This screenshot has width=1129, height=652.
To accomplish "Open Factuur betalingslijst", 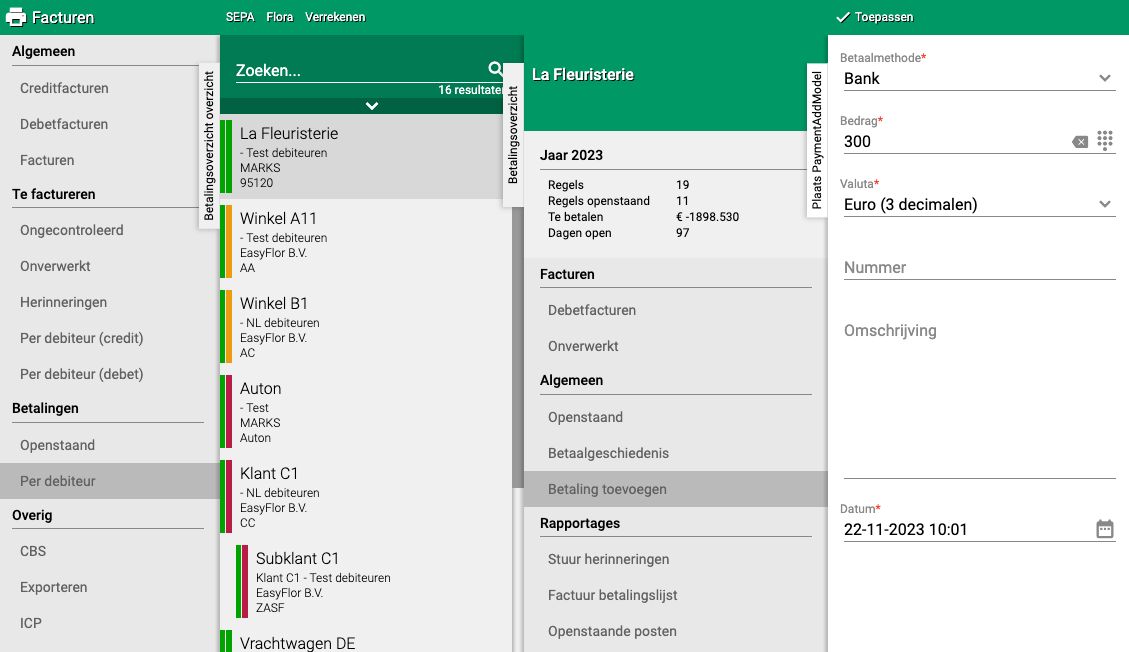I will tap(675, 595).
